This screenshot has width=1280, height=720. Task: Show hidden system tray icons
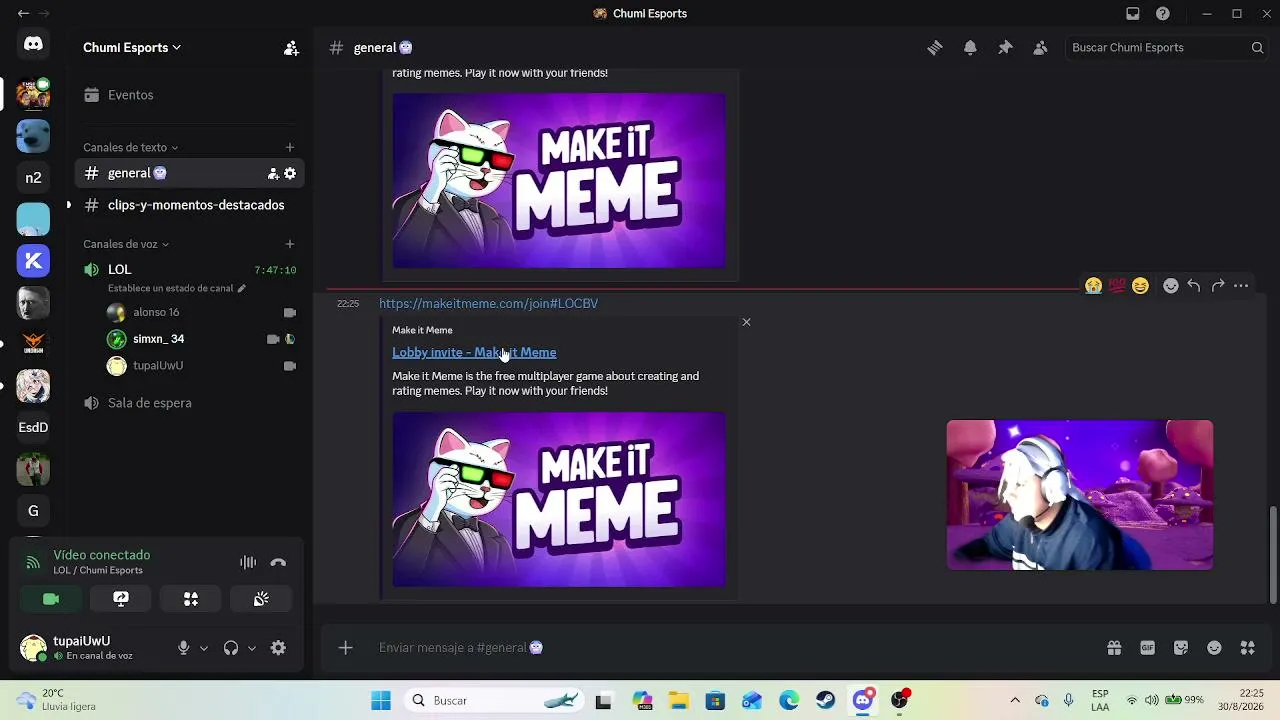click(1015, 700)
